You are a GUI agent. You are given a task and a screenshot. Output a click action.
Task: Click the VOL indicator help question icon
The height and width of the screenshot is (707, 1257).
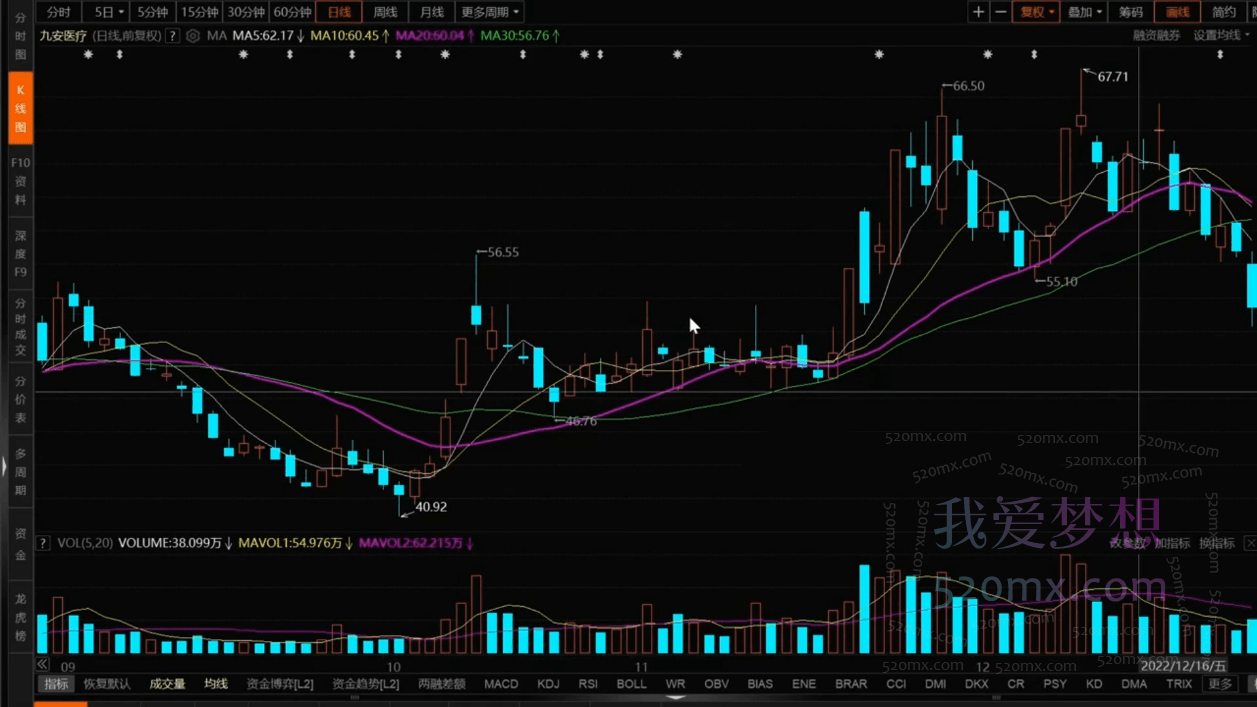point(43,543)
